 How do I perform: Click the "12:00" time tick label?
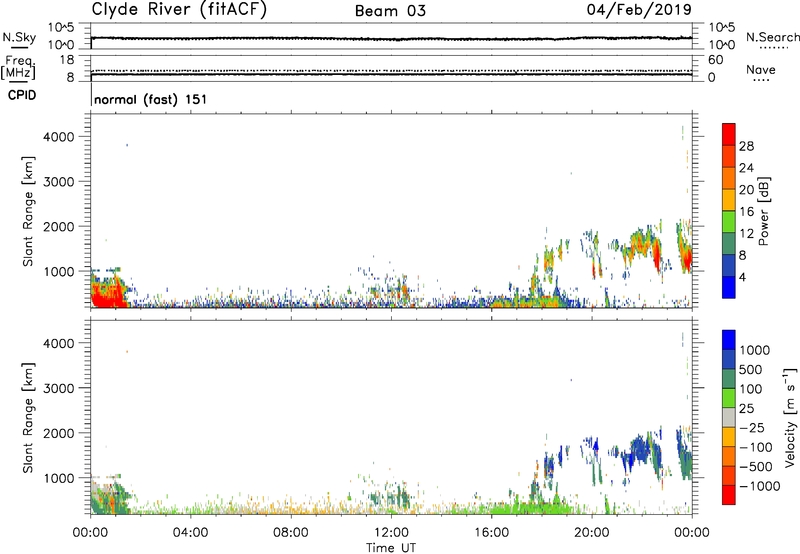click(x=391, y=533)
